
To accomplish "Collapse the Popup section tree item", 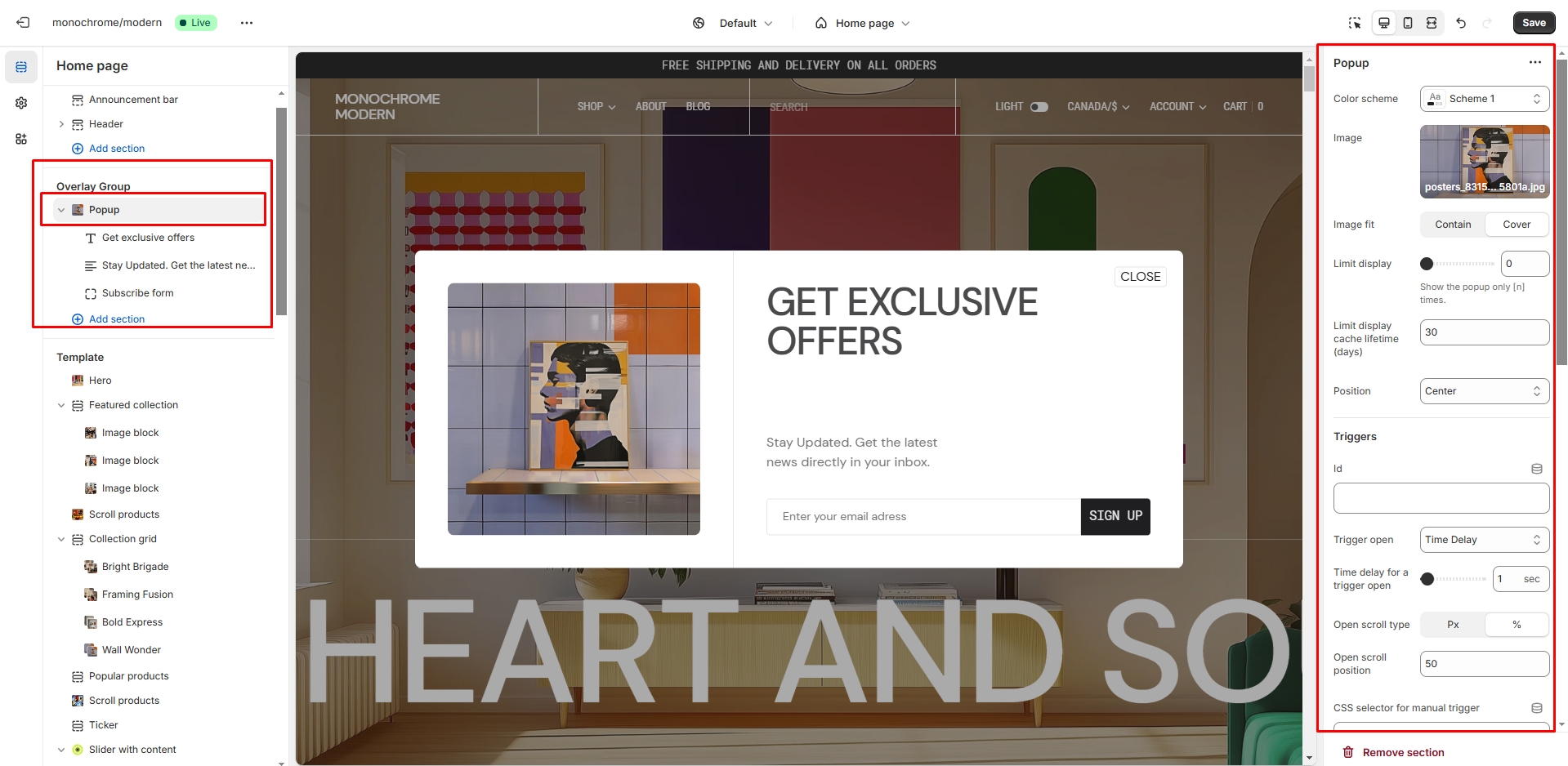I will [61, 210].
